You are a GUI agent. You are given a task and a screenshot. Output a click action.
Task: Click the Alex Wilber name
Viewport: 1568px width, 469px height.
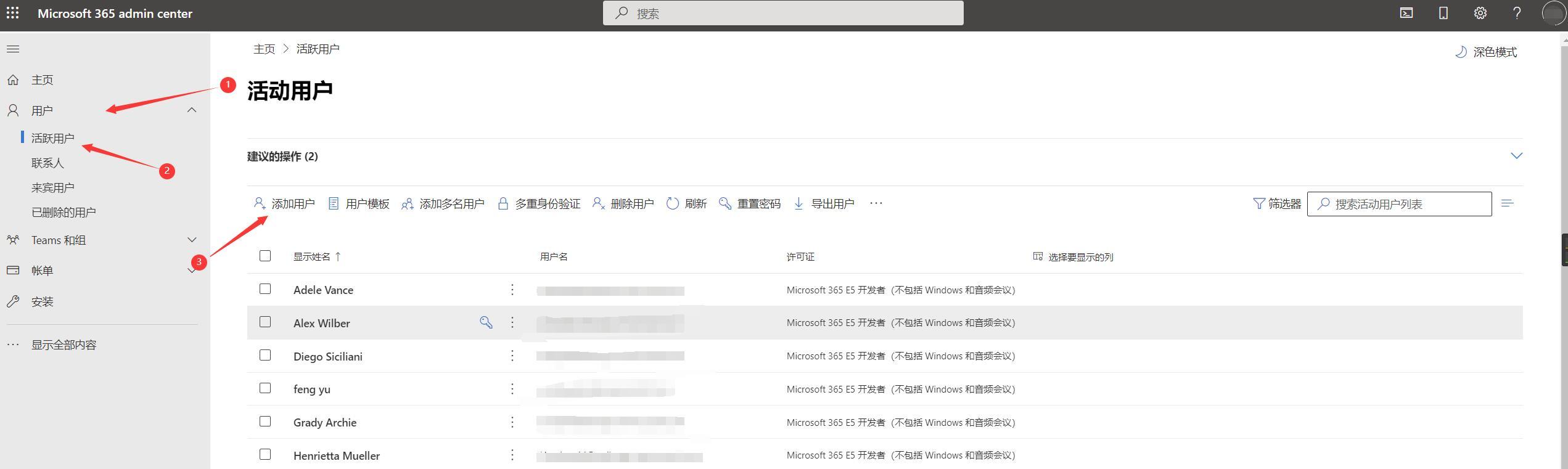pyautogui.click(x=322, y=323)
